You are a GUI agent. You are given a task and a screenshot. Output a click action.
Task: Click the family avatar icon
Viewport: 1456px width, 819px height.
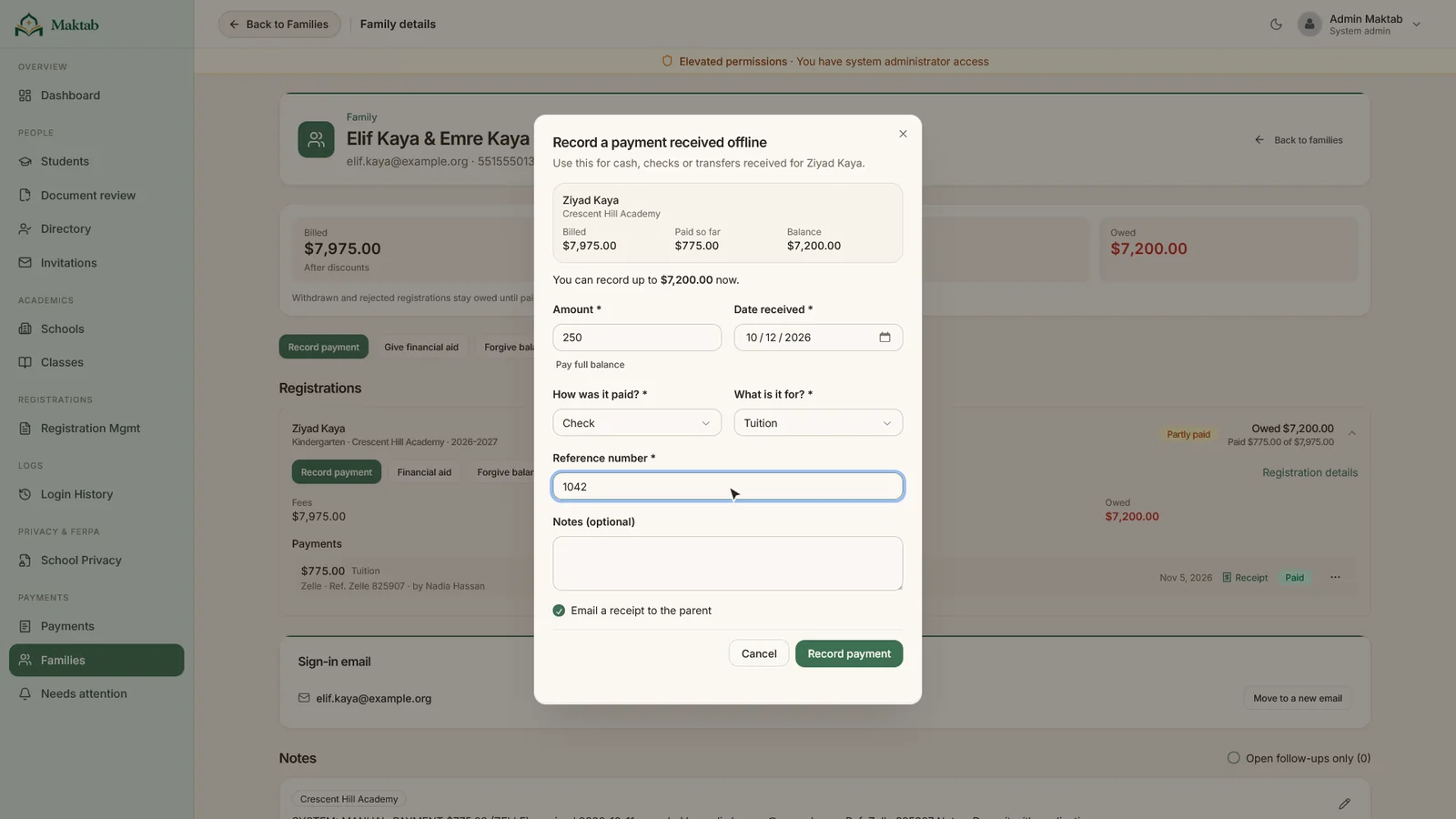coord(316,139)
